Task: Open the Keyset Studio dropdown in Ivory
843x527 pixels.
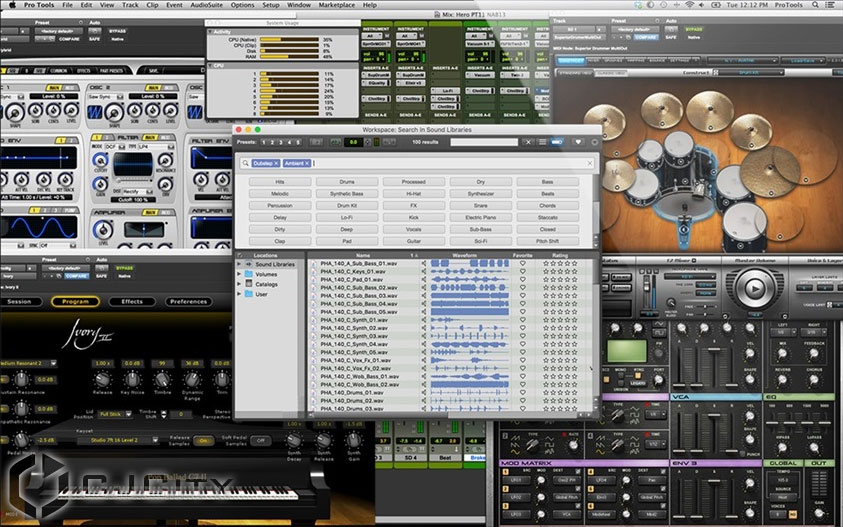Action: pos(114,440)
